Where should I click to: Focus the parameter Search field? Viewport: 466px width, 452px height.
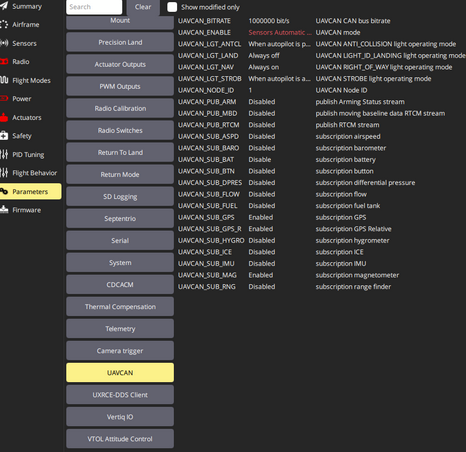pyautogui.click(x=94, y=7)
